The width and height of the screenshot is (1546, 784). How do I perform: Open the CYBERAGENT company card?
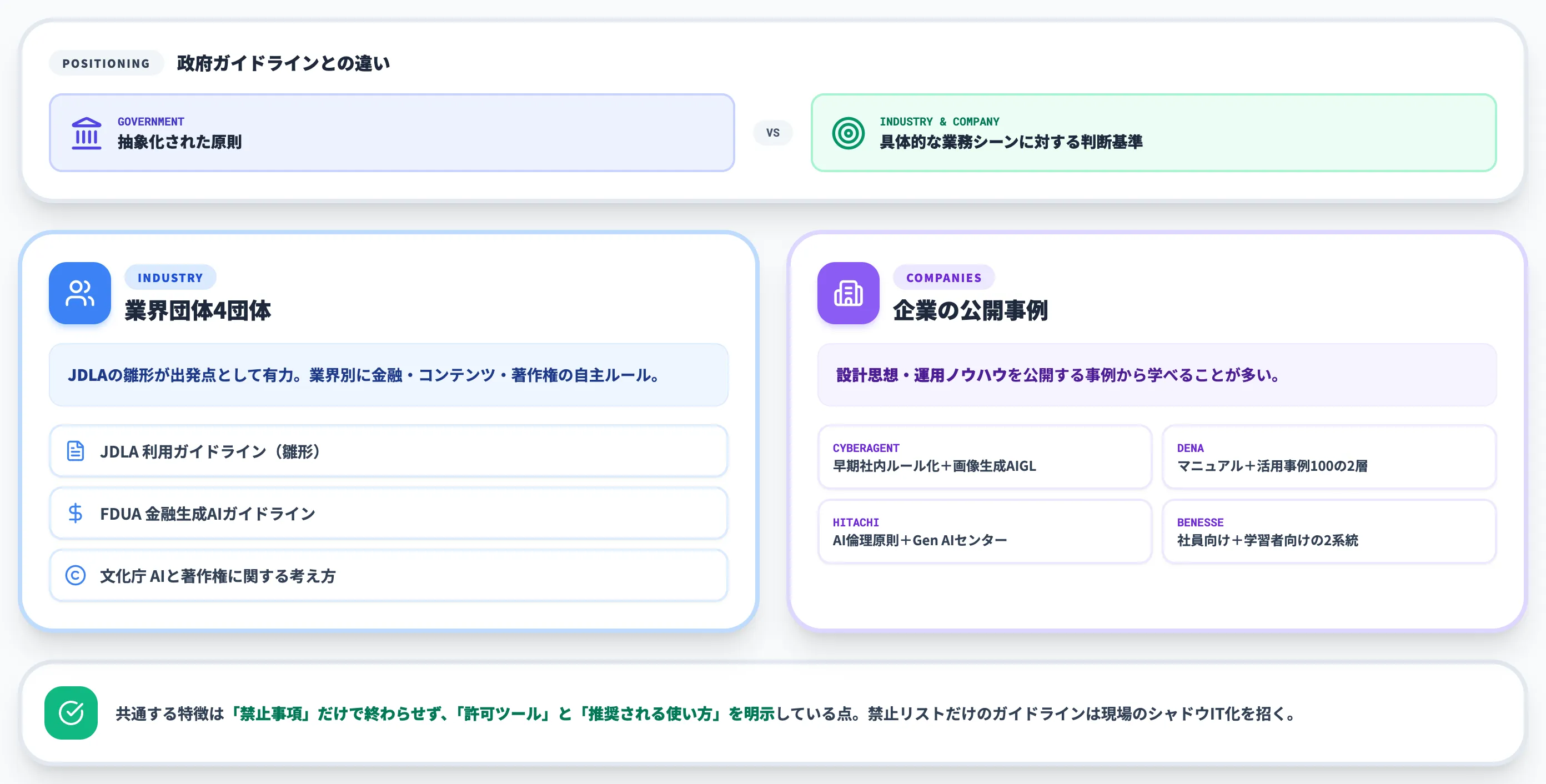pyautogui.click(x=984, y=457)
